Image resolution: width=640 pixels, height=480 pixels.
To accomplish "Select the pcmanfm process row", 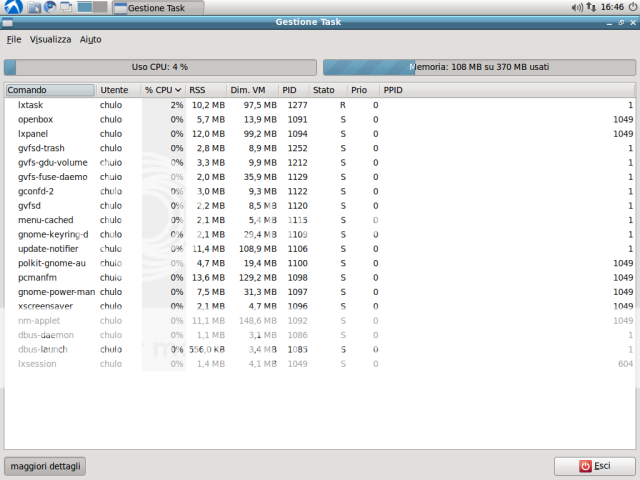I will (320, 278).
